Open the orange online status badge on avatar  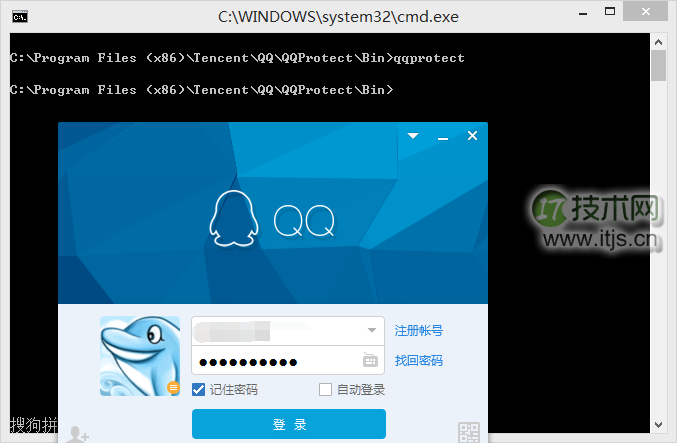[x=174, y=388]
